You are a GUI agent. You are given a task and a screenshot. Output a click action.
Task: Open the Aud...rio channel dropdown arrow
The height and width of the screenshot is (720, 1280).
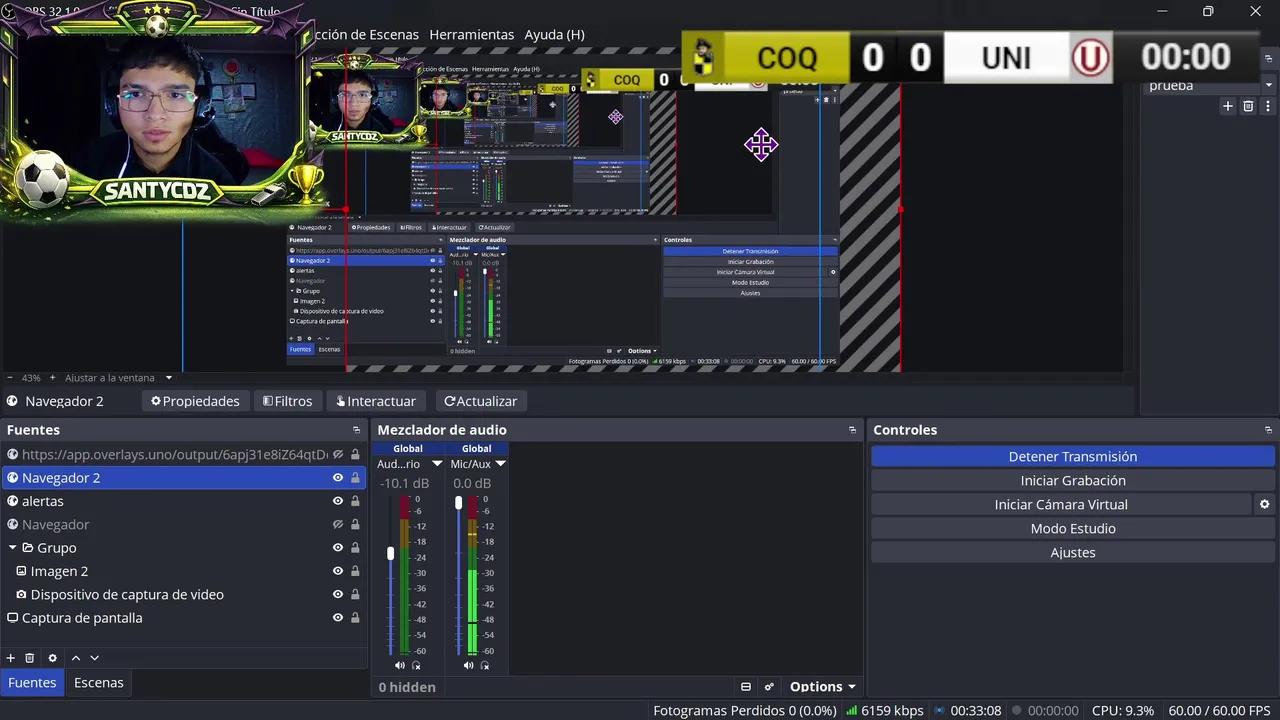pyautogui.click(x=437, y=464)
